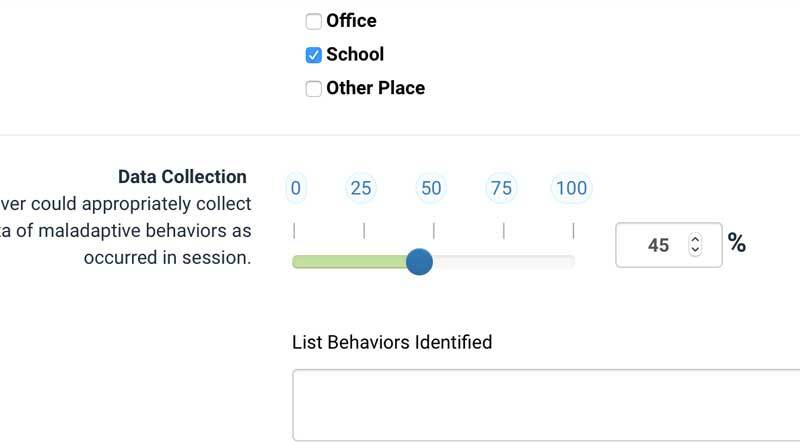Click the unfilled gray slider track
Viewport: 800px width, 443px height.
504,262
